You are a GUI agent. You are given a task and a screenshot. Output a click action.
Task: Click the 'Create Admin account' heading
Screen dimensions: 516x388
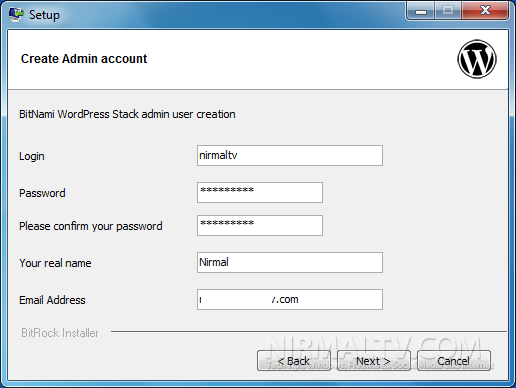click(x=84, y=59)
